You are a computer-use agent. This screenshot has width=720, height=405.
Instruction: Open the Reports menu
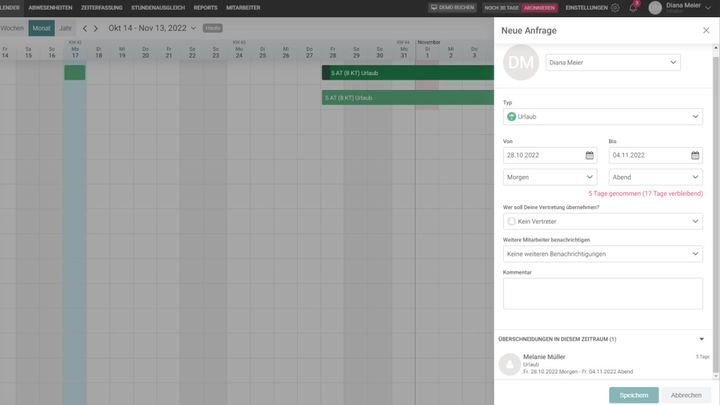(205, 8)
